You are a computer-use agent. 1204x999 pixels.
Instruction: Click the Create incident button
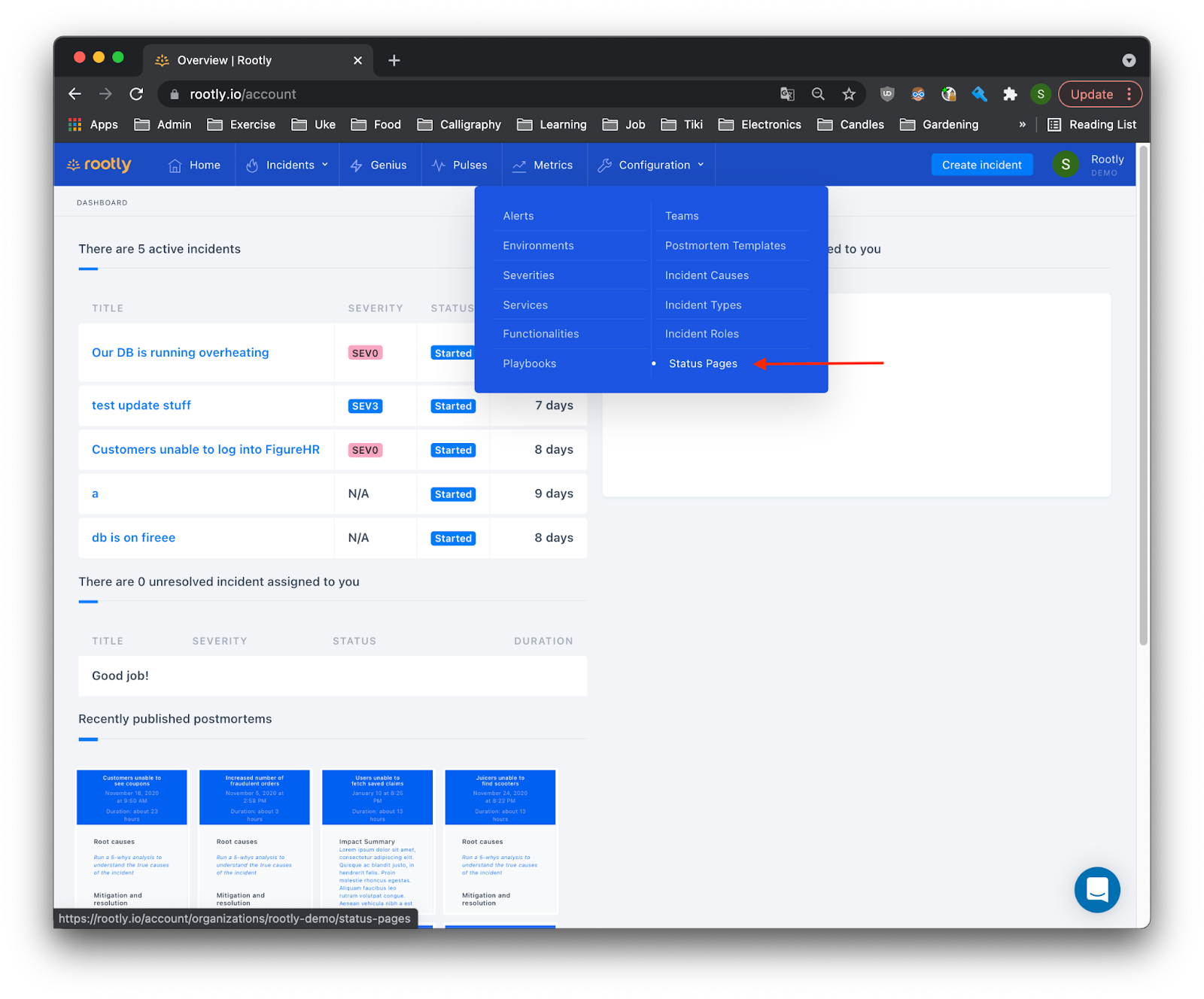981,165
